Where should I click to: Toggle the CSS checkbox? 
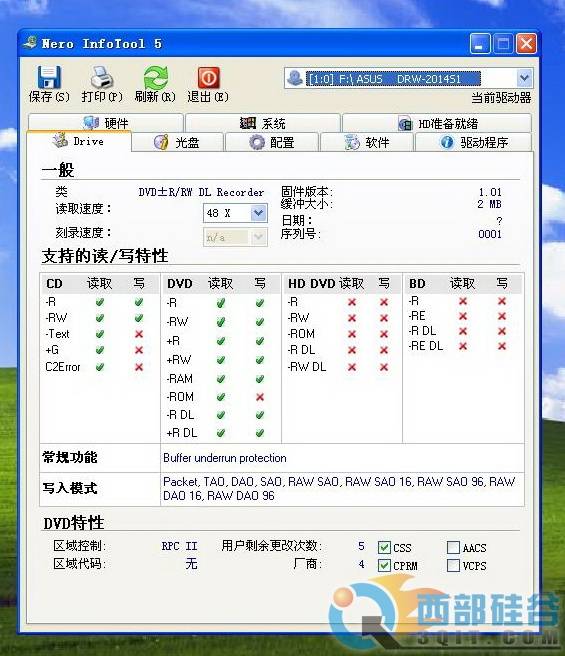pos(384,547)
